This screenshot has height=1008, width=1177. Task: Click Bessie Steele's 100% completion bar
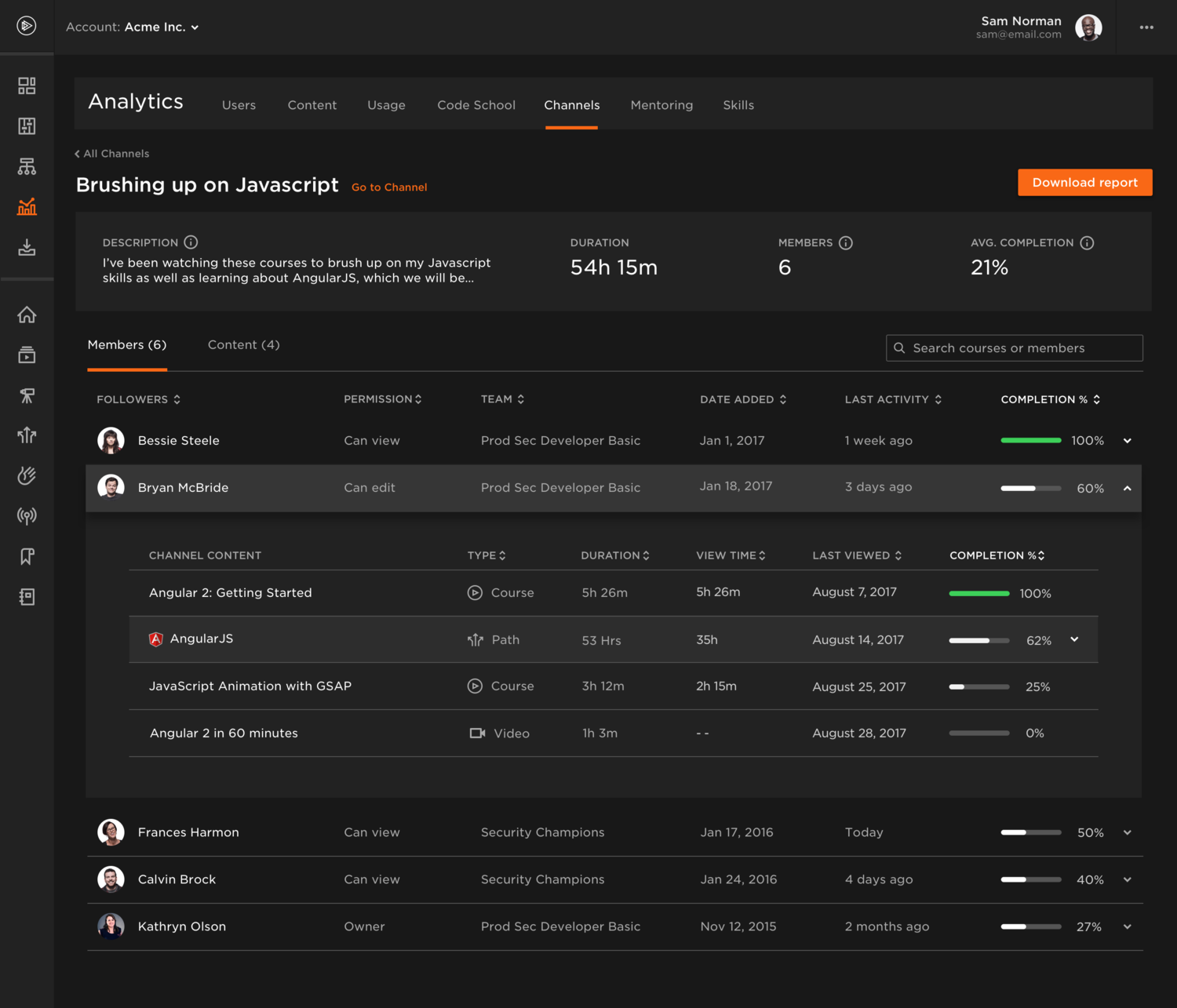[x=1030, y=440]
